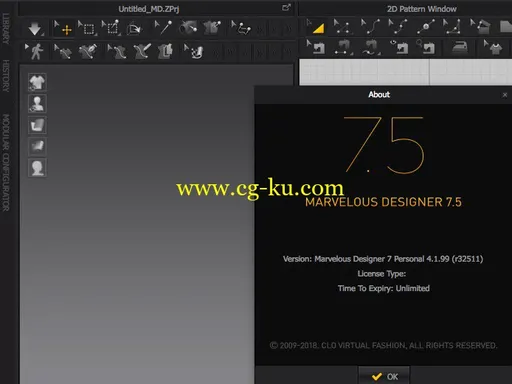512x384 pixels.
Task: Open the HISTORY side tab
Action: pyautogui.click(x=6, y=76)
